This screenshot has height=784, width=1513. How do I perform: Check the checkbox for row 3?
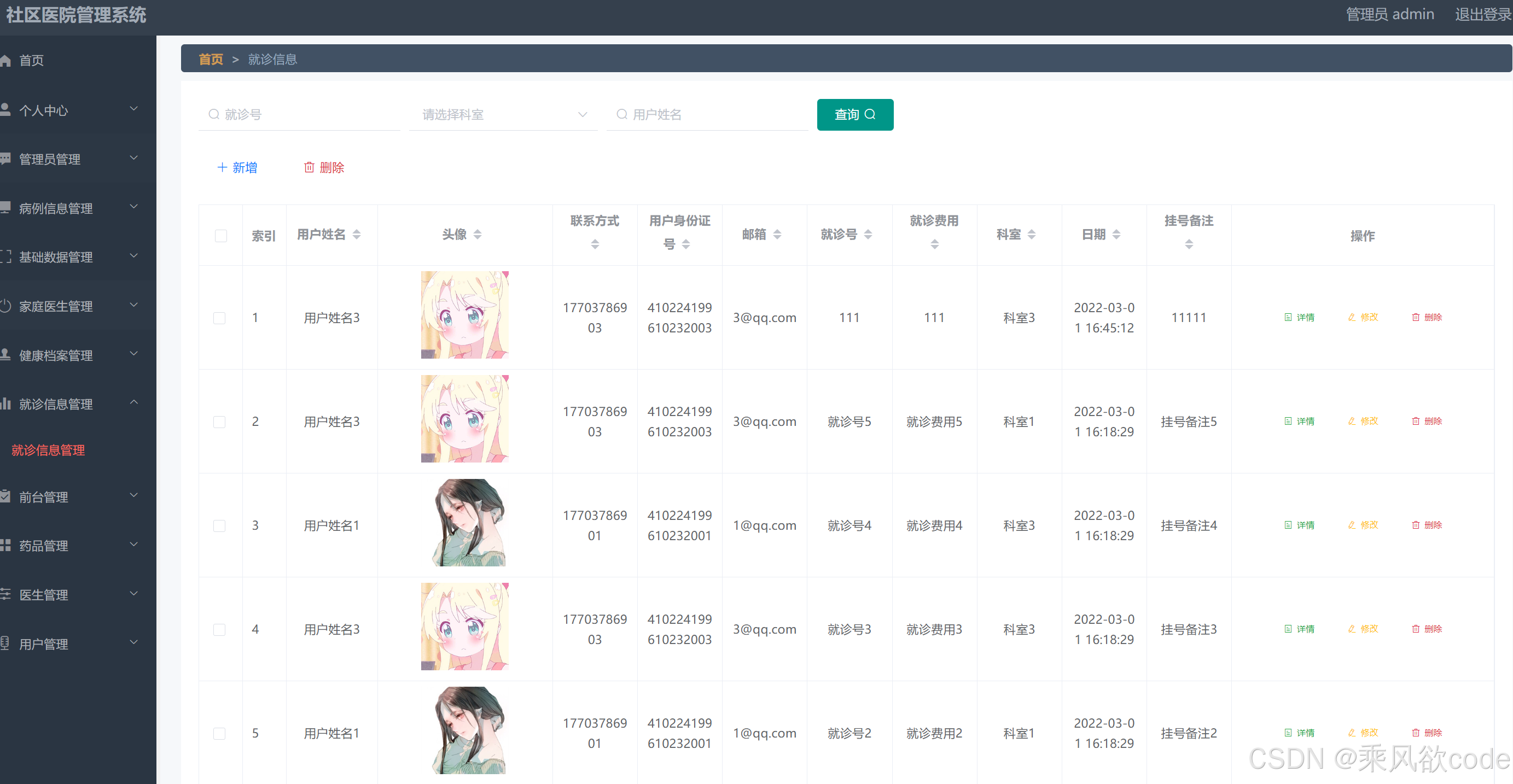point(219,525)
